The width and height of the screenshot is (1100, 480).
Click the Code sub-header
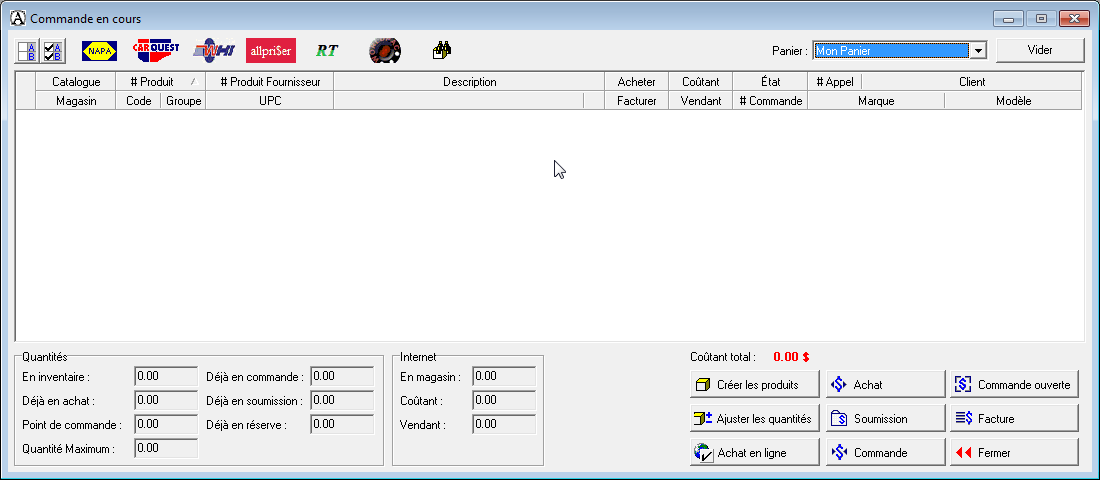[x=138, y=100]
